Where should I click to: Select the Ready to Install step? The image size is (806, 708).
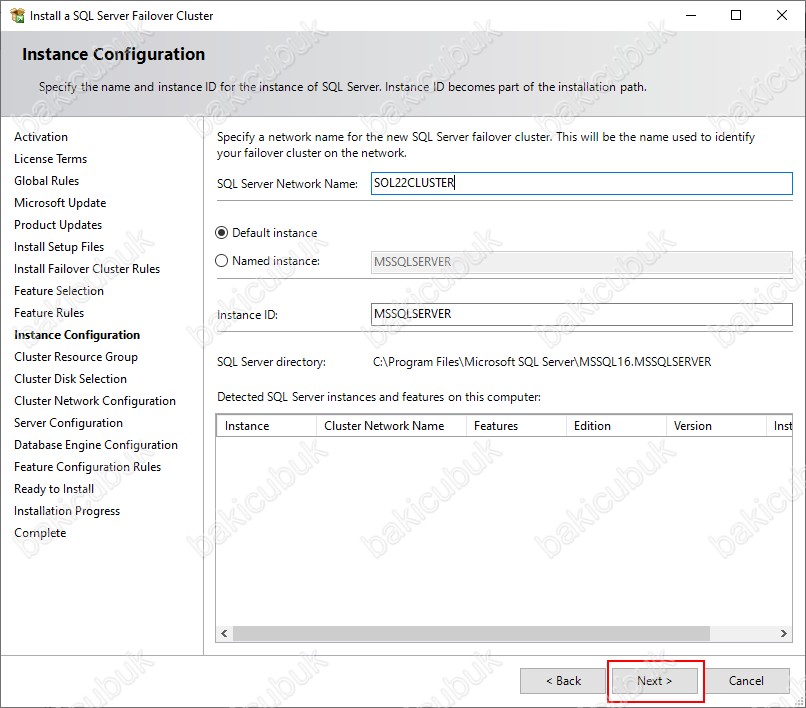54,489
